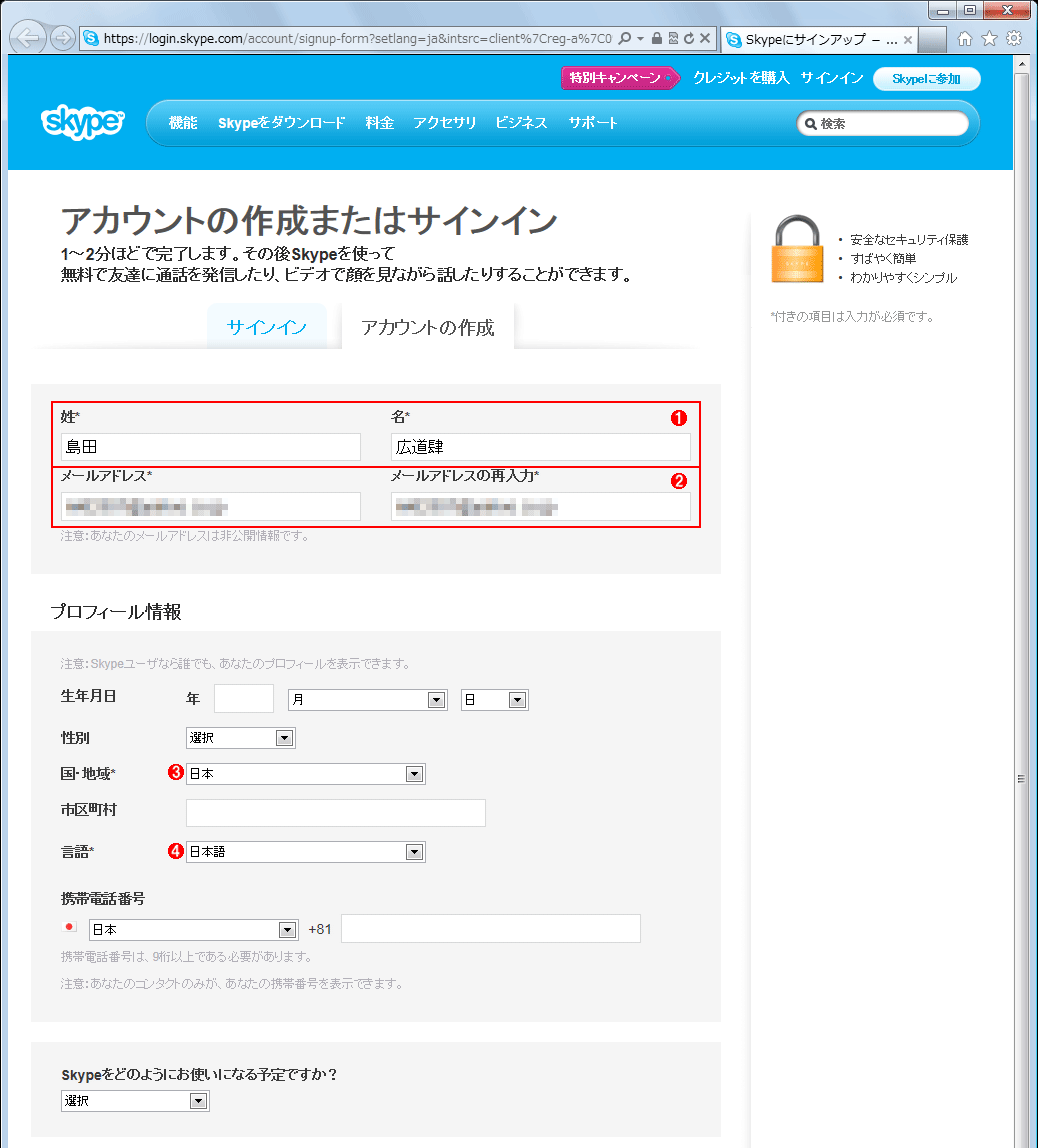Click the 姓 last name input field
1038x1148 pixels.
pos(211,447)
